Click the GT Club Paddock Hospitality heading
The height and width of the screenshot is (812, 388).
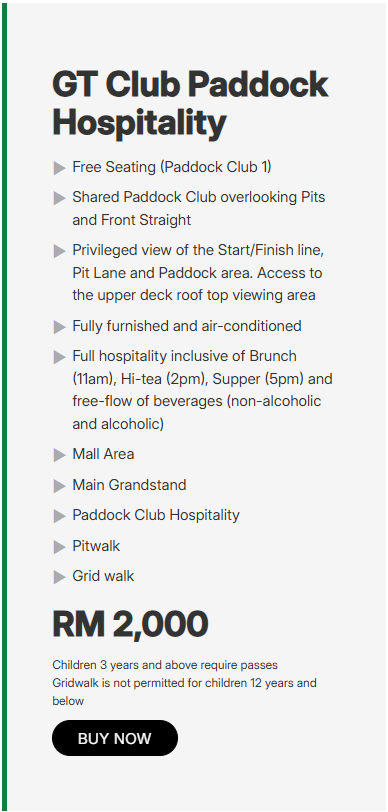tap(190, 104)
